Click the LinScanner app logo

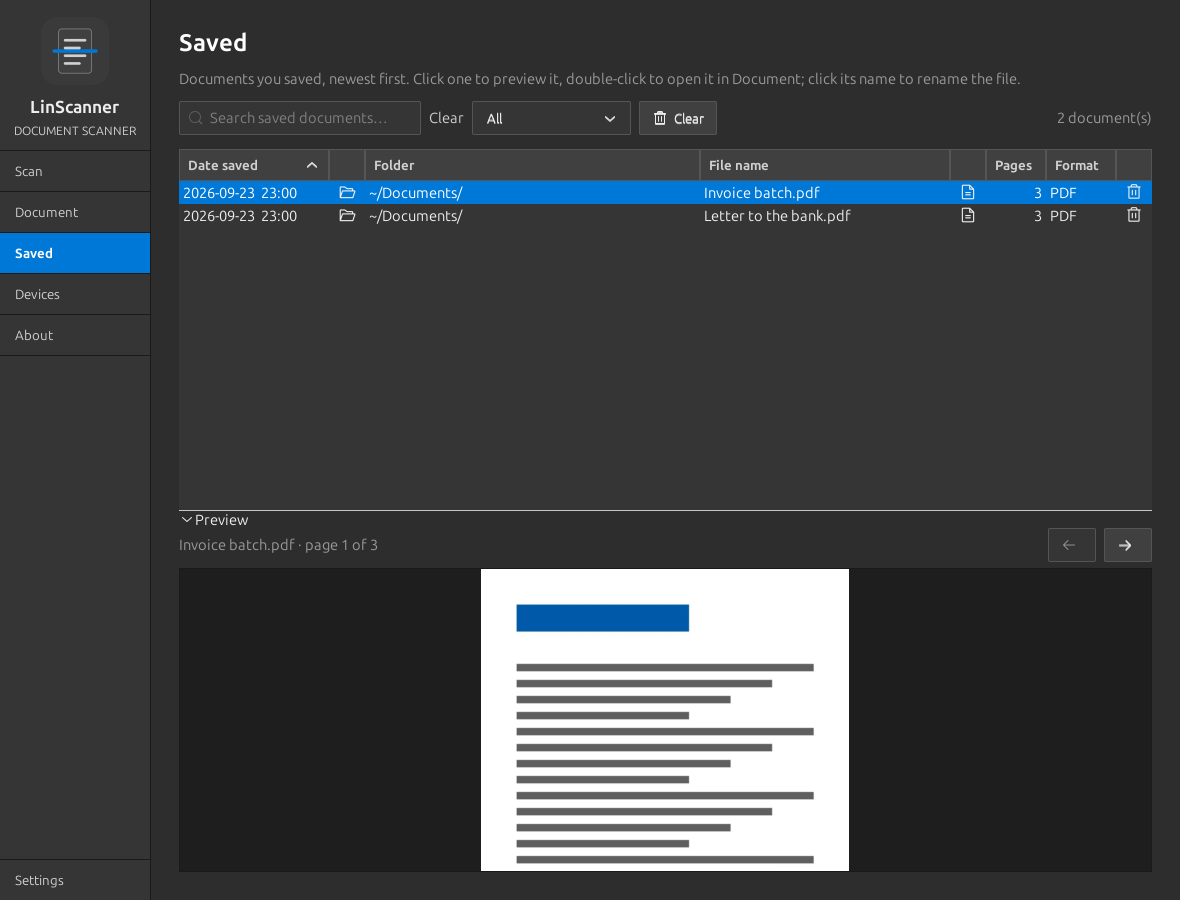click(x=75, y=51)
